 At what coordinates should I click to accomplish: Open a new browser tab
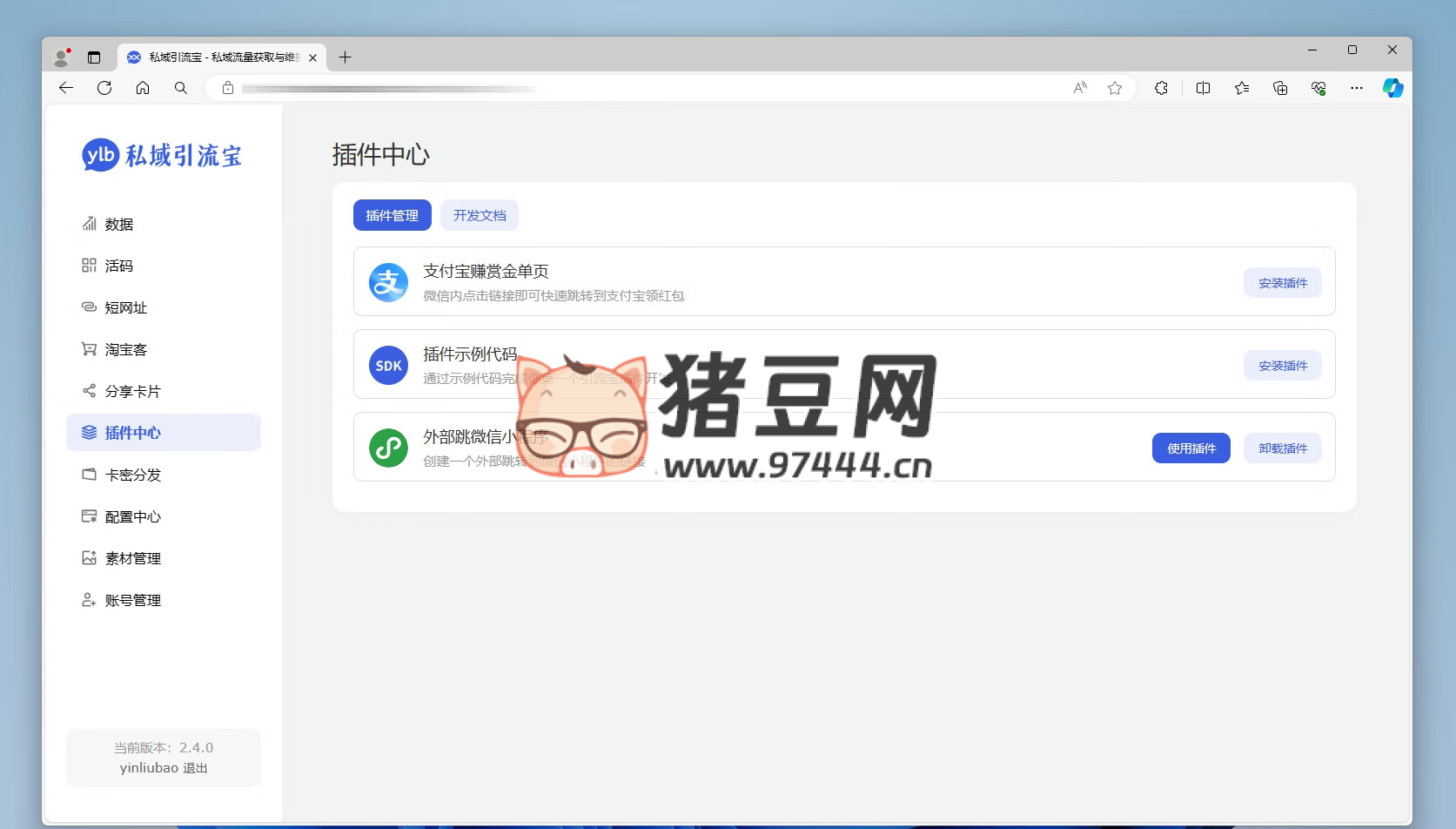coord(346,57)
